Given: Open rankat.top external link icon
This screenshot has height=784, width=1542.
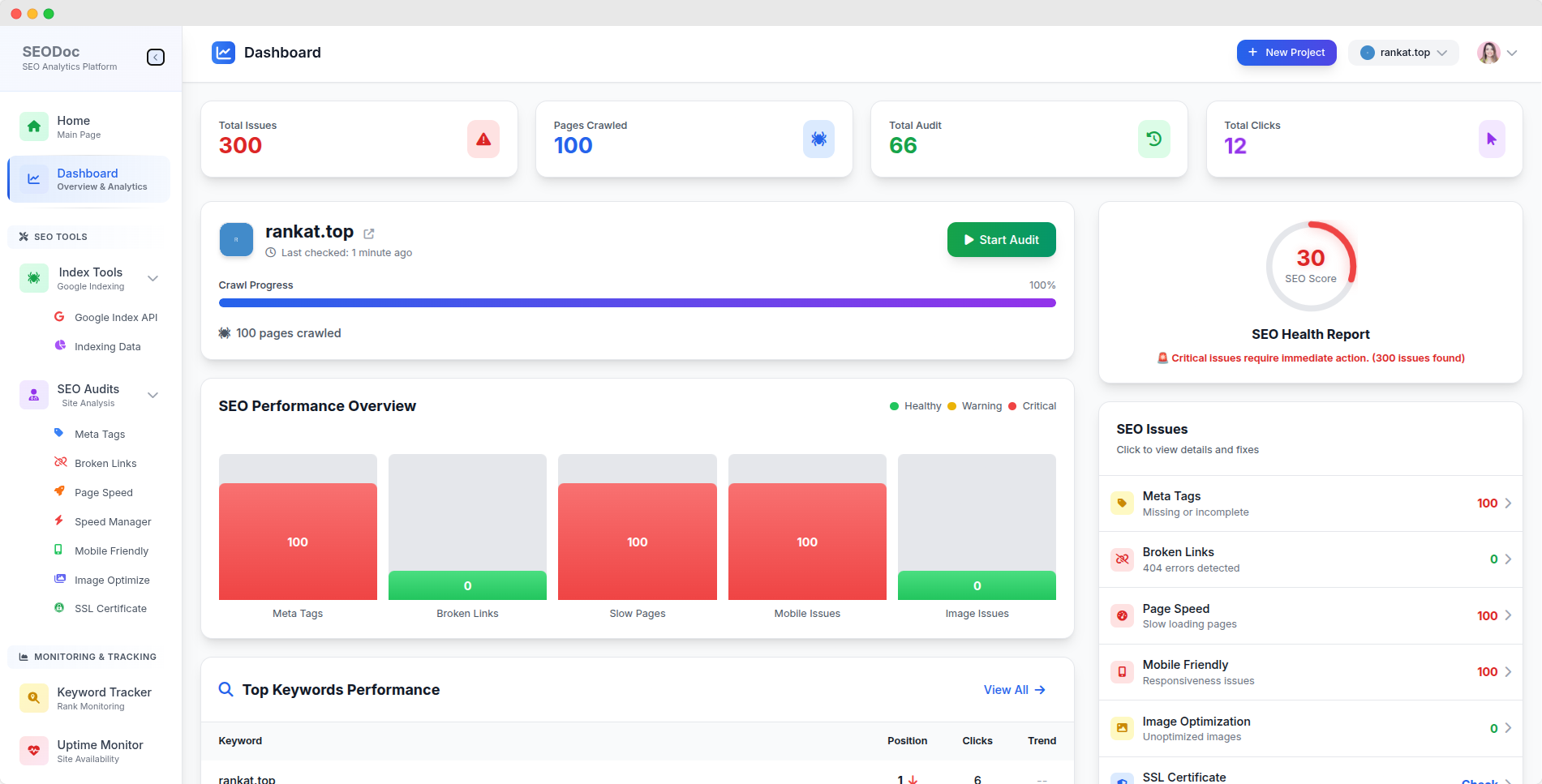Looking at the screenshot, I should pos(369,233).
